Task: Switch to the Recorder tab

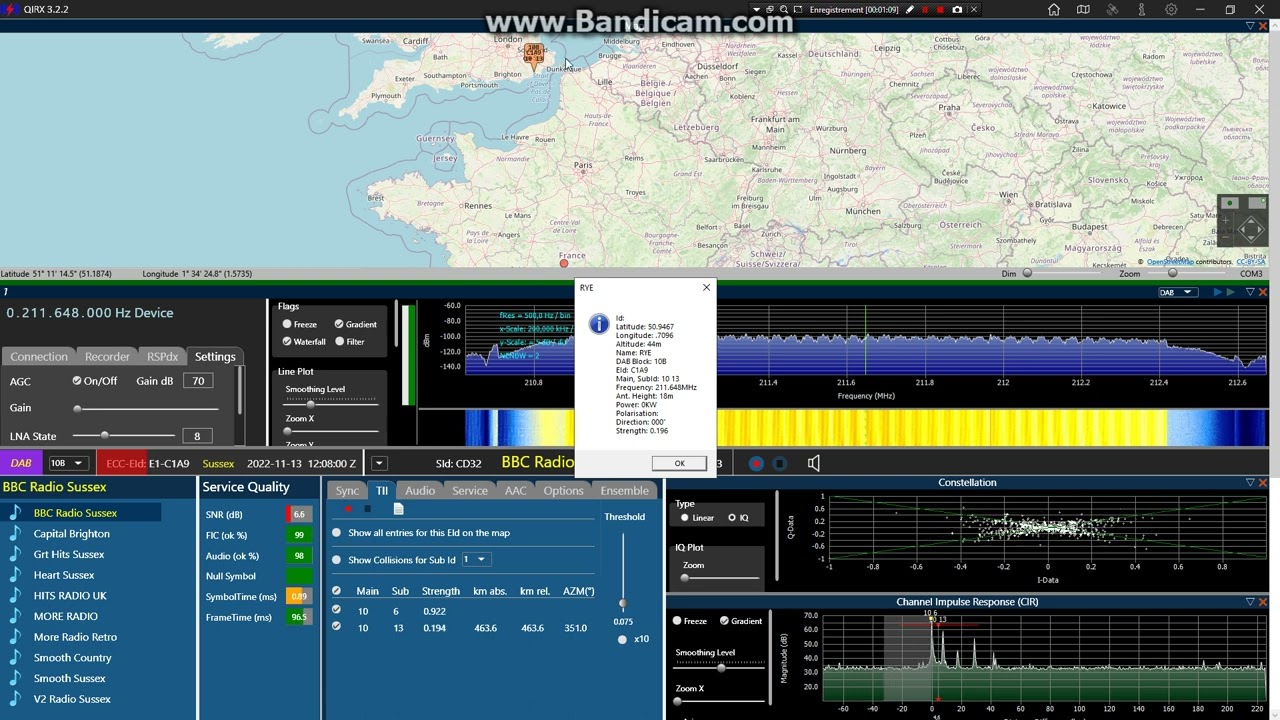Action: [x=107, y=356]
